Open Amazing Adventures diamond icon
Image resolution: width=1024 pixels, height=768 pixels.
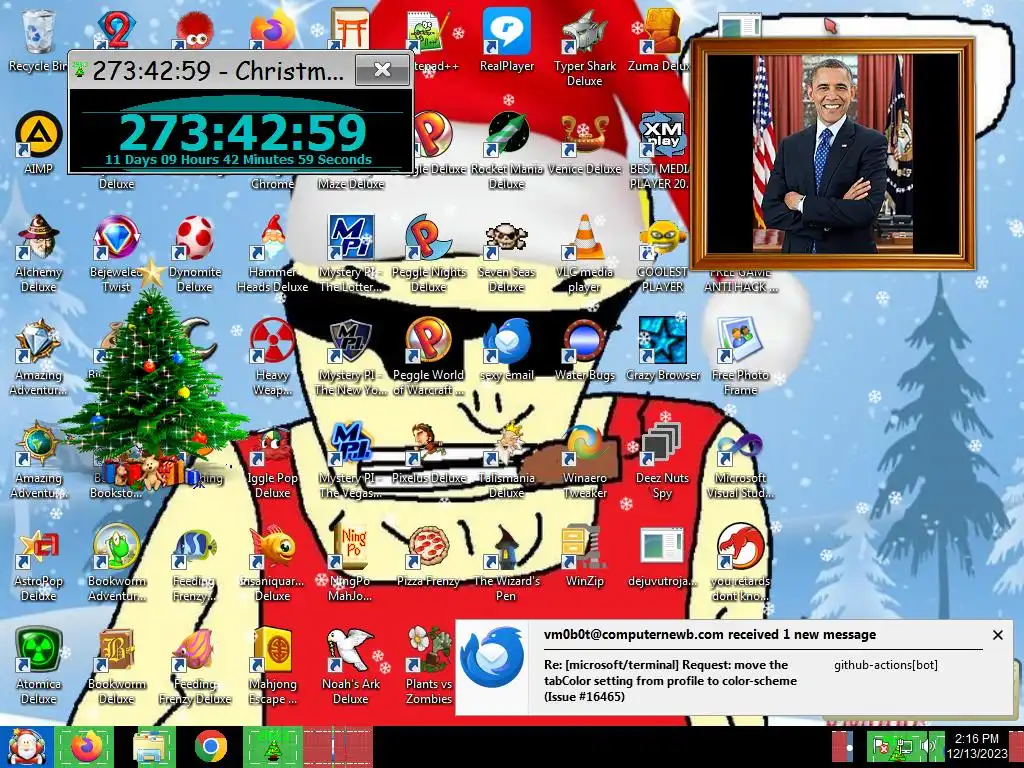pos(38,357)
